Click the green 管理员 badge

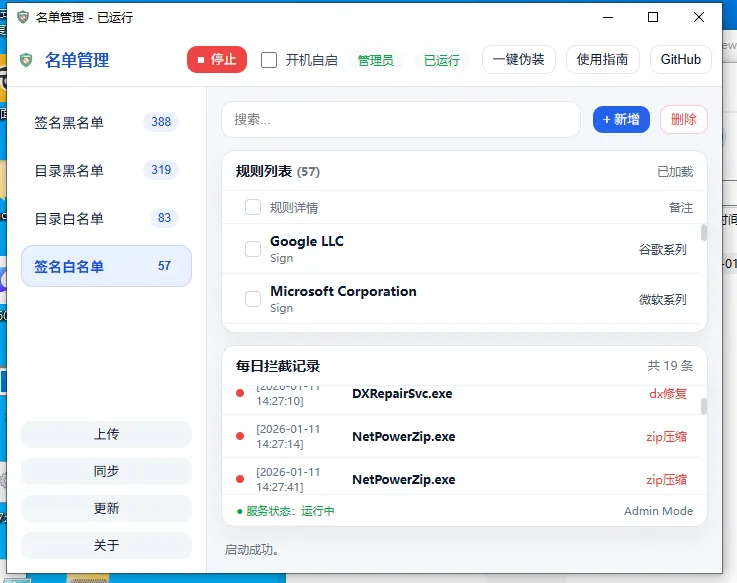tap(376, 60)
